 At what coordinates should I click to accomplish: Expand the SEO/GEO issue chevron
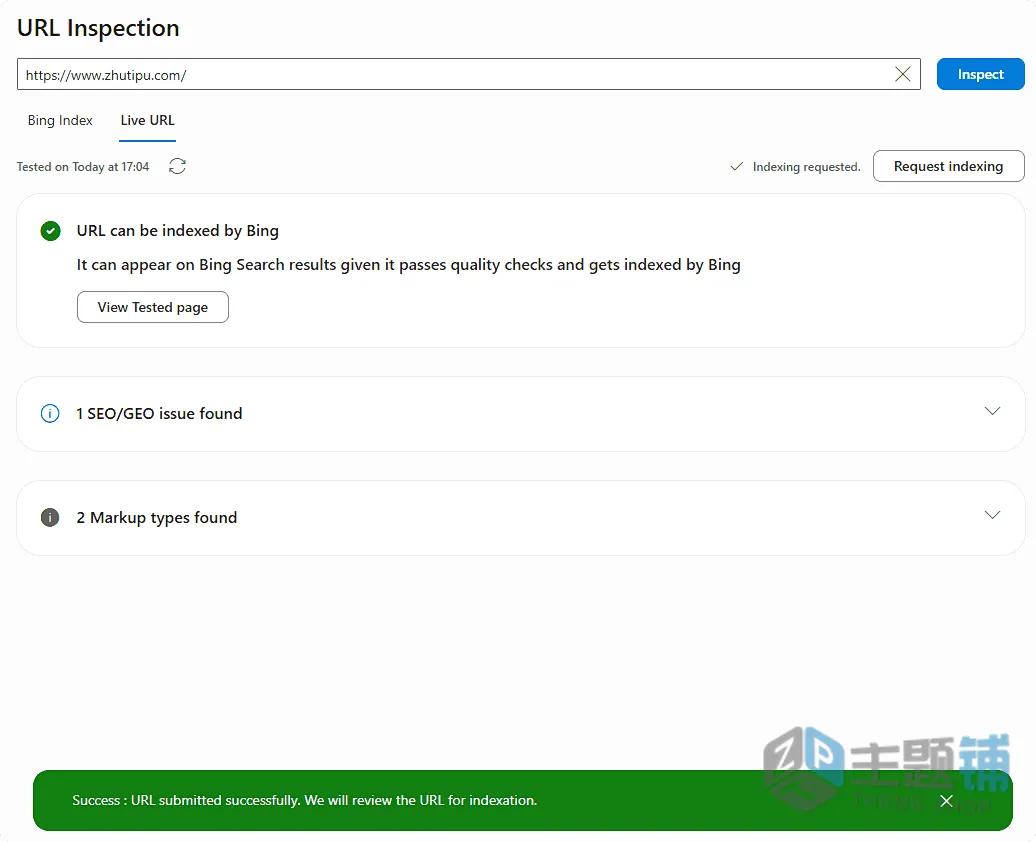point(992,411)
